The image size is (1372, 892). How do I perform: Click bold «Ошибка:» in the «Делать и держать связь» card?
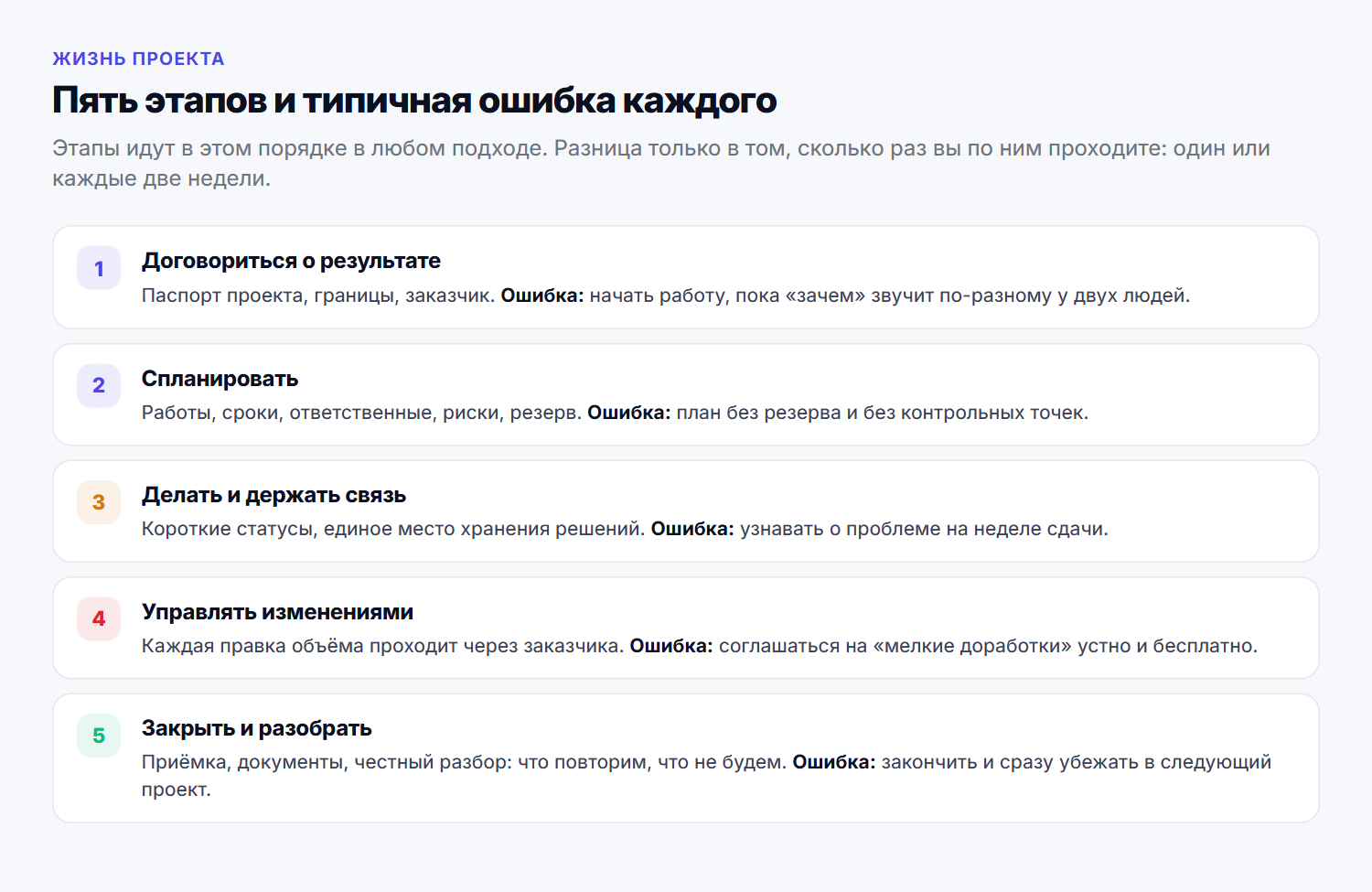[692, 529]
